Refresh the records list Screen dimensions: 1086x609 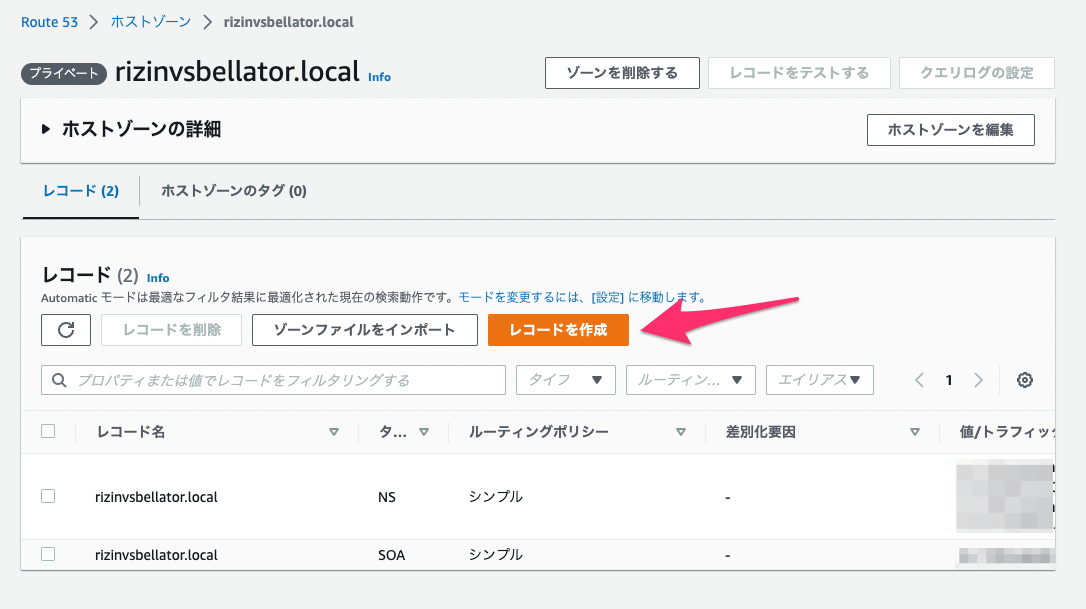pyautogui.click(x=65, y=330)
